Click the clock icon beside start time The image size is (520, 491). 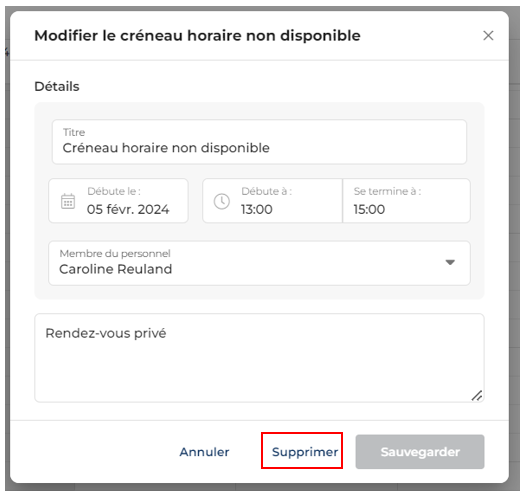(x=222, y=201)
